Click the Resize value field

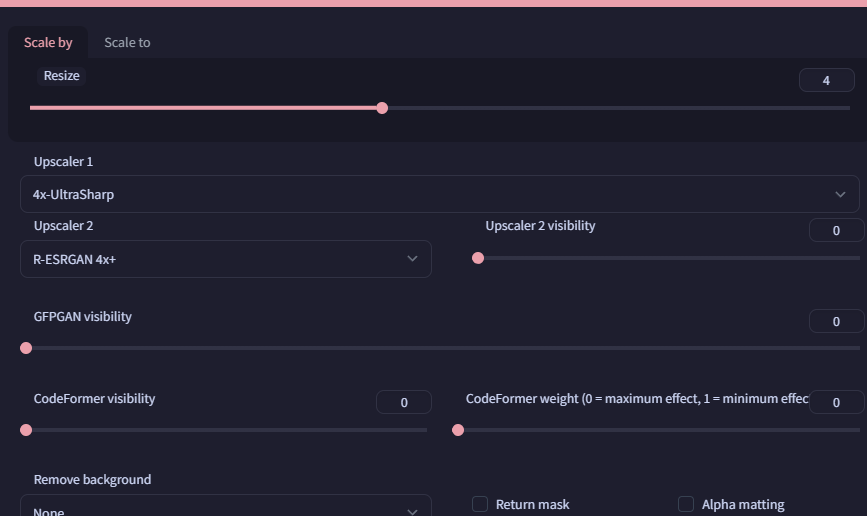click(826, 80)
